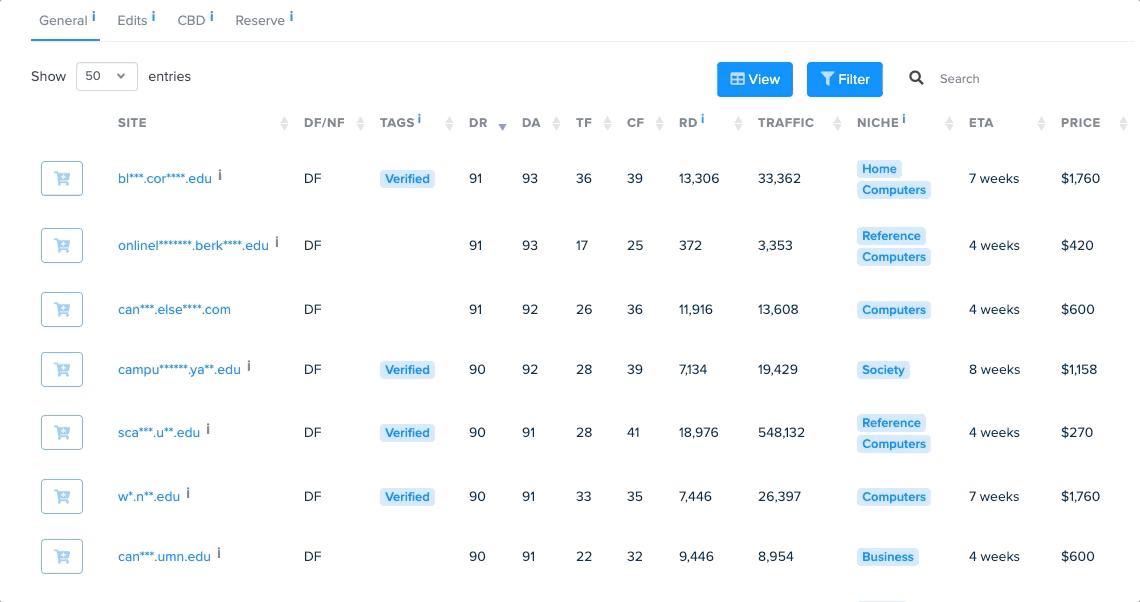Add can***.umn.edu to cart
Image resolution: width=1140 pixels, height=602 pixels.
coord(62,557)
